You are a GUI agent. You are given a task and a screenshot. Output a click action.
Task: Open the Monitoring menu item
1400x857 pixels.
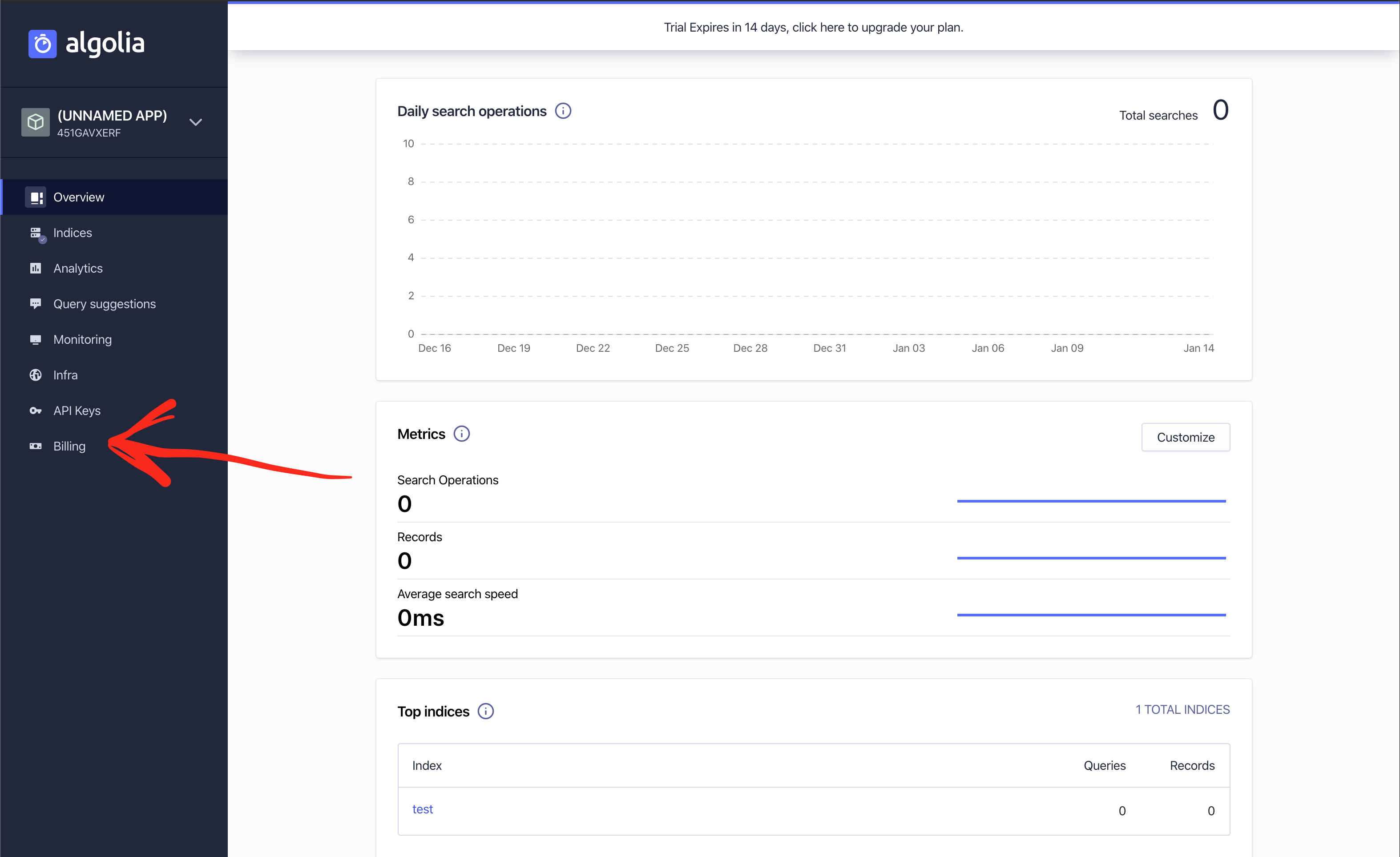point(82,340)
